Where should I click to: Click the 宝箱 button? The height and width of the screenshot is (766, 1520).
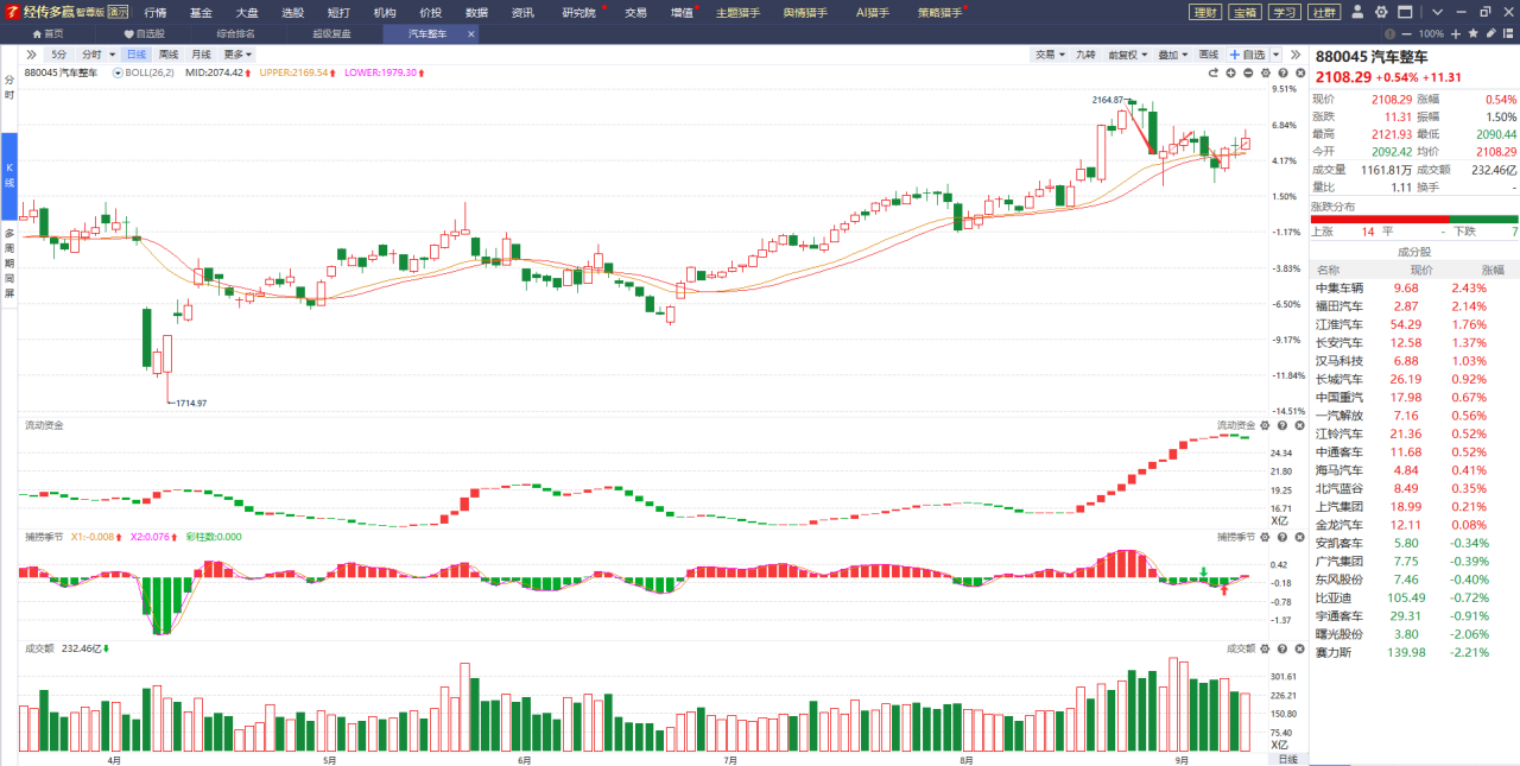(1244, 12)
